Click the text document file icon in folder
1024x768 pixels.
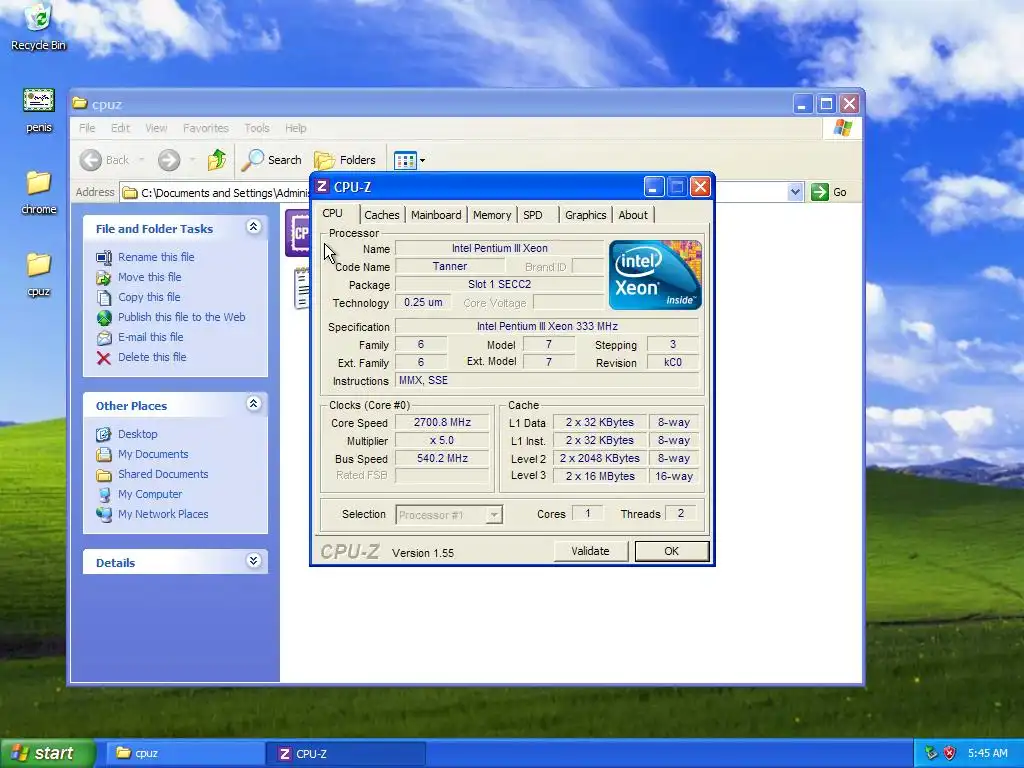[302, 289]
